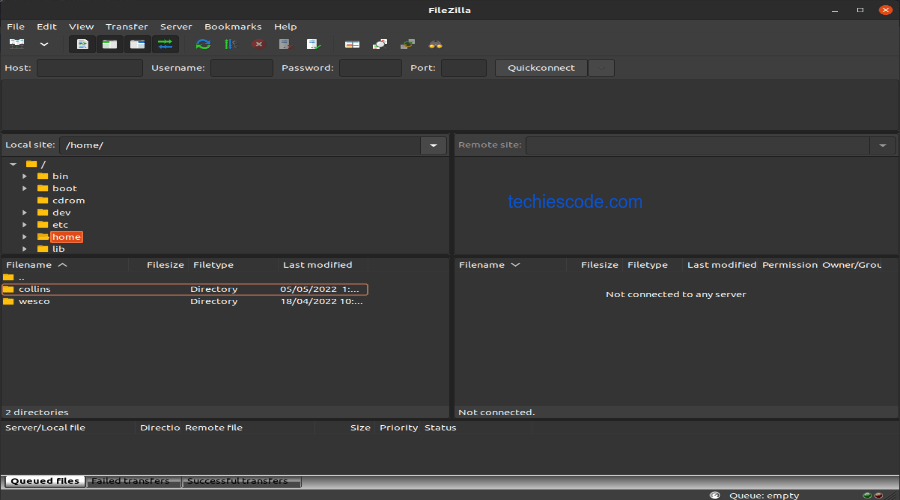Image resolution: width=900 pixels, height=500 pixels.
Task: Open the View menu
Action: point(81,26)
